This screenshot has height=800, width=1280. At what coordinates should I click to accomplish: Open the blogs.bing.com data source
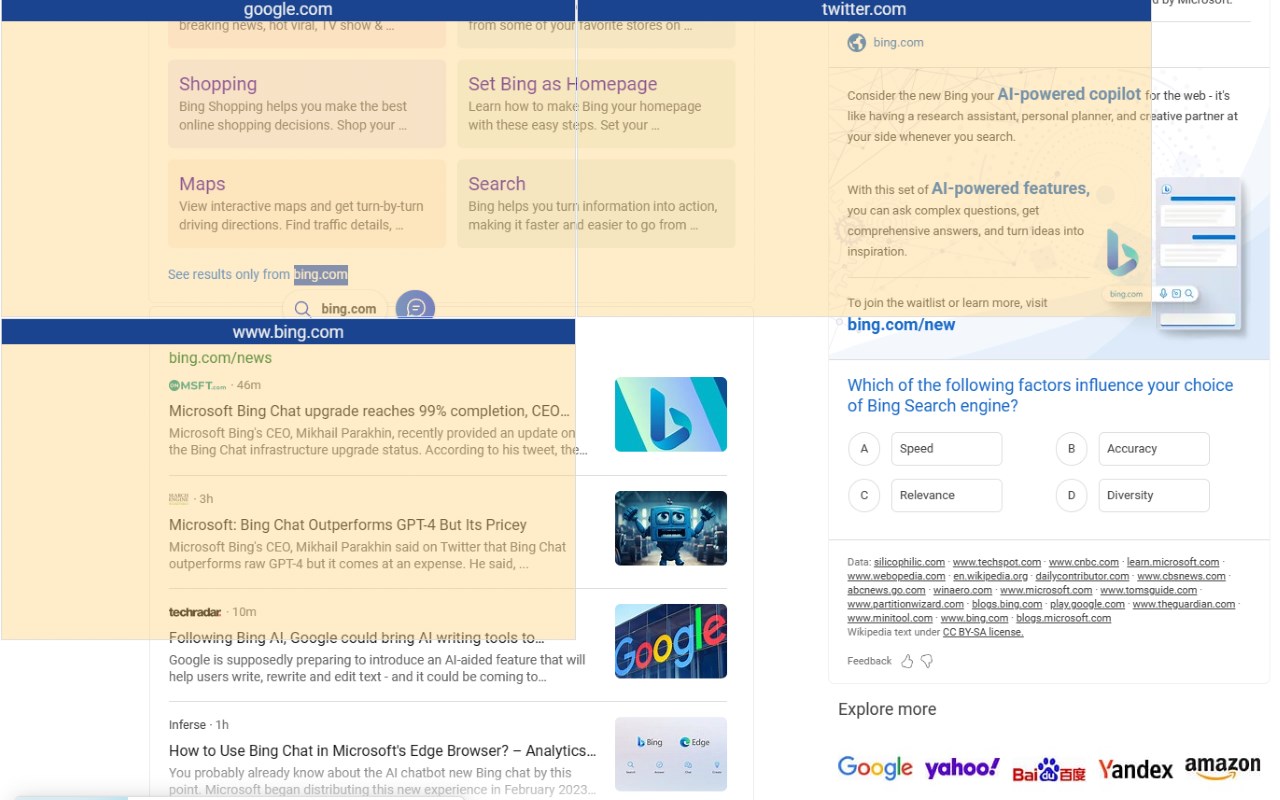1007,604
